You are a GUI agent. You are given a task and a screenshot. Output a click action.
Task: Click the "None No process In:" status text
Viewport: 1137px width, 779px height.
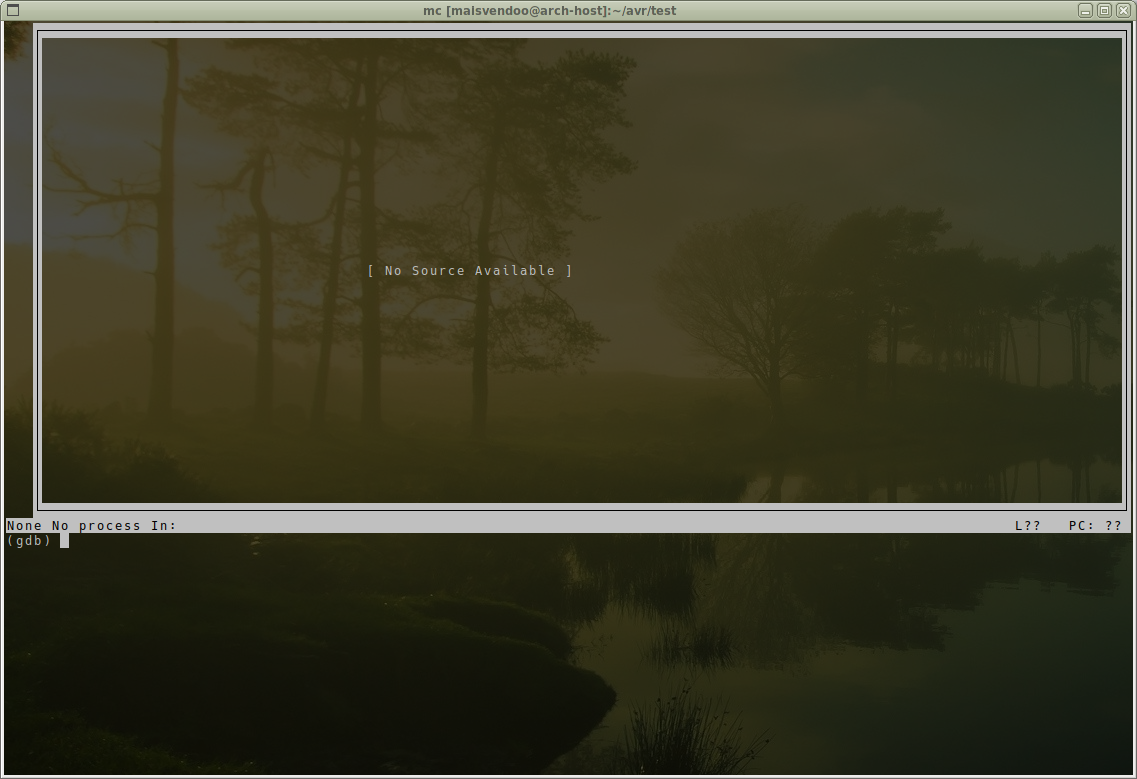coord(91,526)
